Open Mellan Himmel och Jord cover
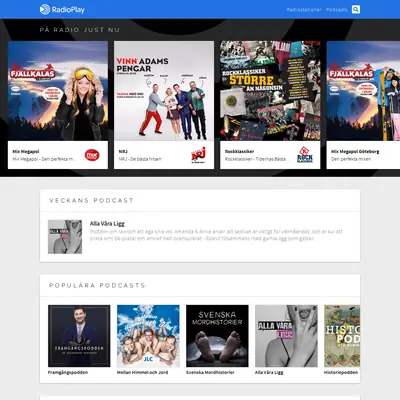This screenshot has width=400, height=400. pyautogui.click(x=148, y=336)
